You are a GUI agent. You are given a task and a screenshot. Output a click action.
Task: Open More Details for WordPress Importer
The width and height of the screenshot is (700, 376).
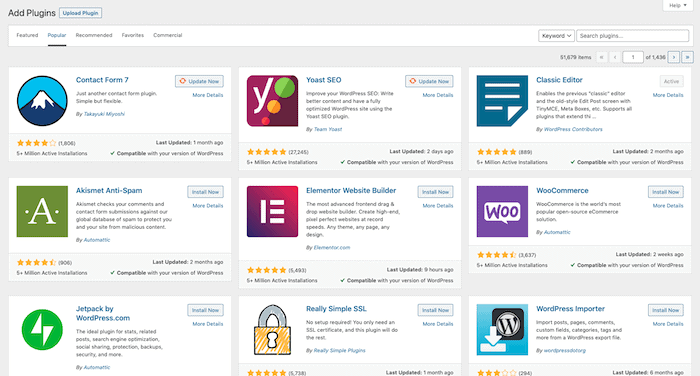point(668,324)
